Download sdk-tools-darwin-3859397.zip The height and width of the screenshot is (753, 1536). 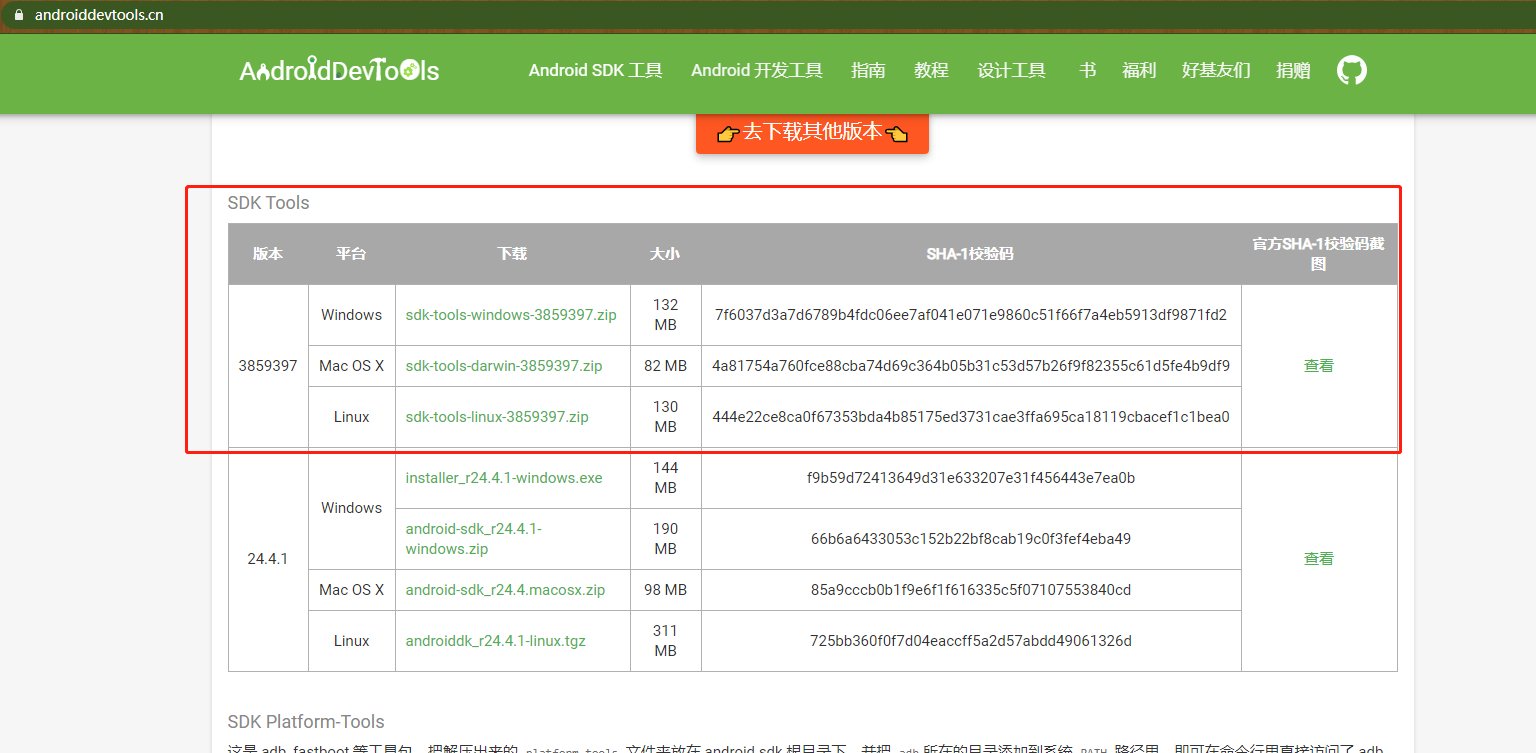click(x=504, y=366)
